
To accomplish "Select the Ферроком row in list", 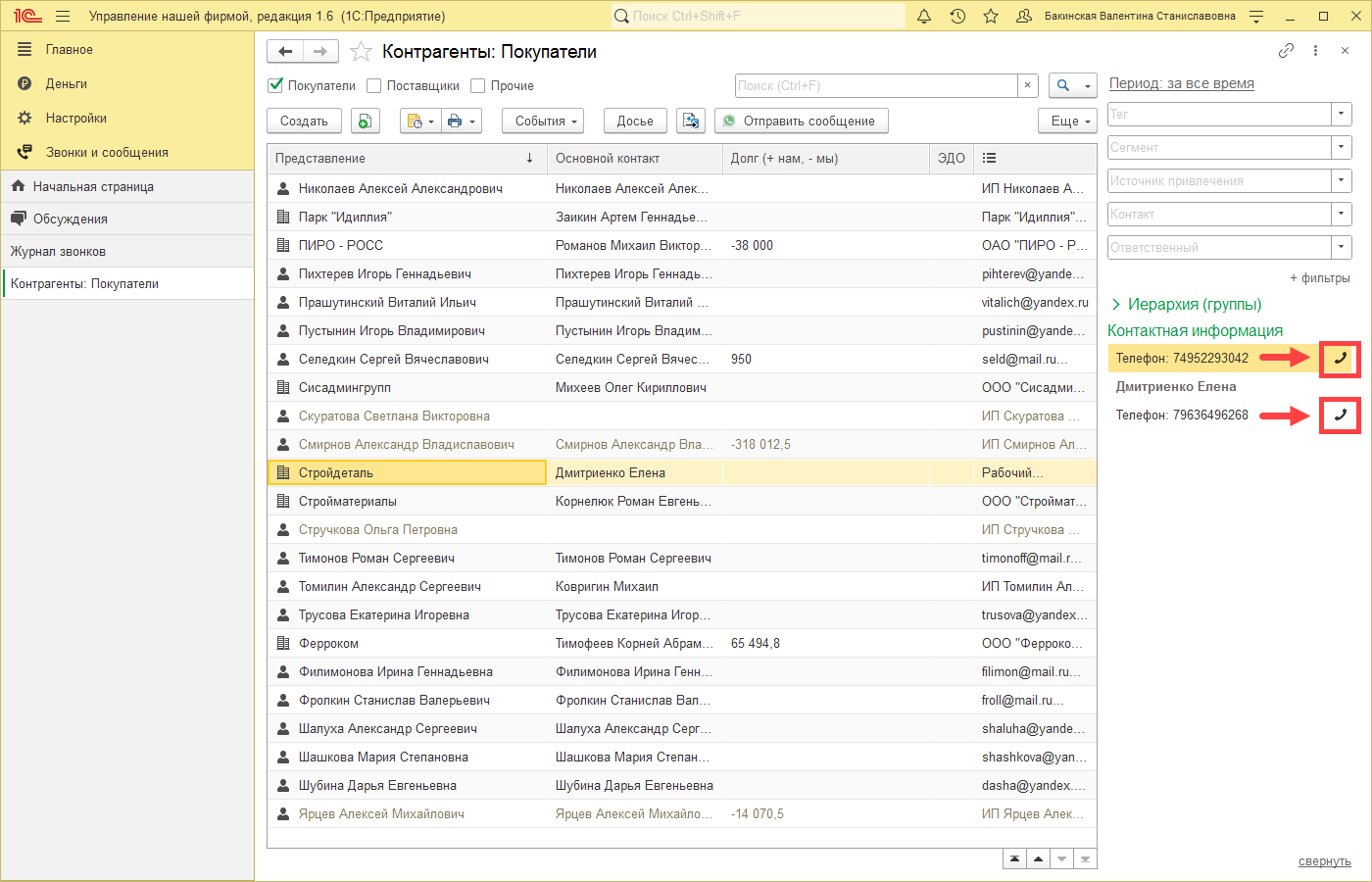I will (329, 644).
